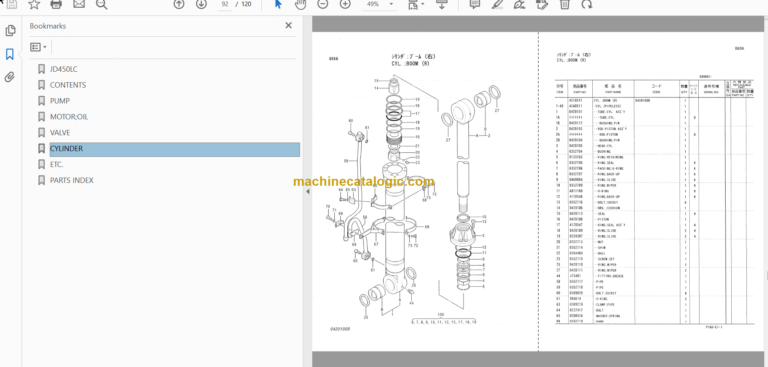Click the bookmark icon beside PUMP
The width and height of the screenshot is (768, 367).
[x=42, y=101]
